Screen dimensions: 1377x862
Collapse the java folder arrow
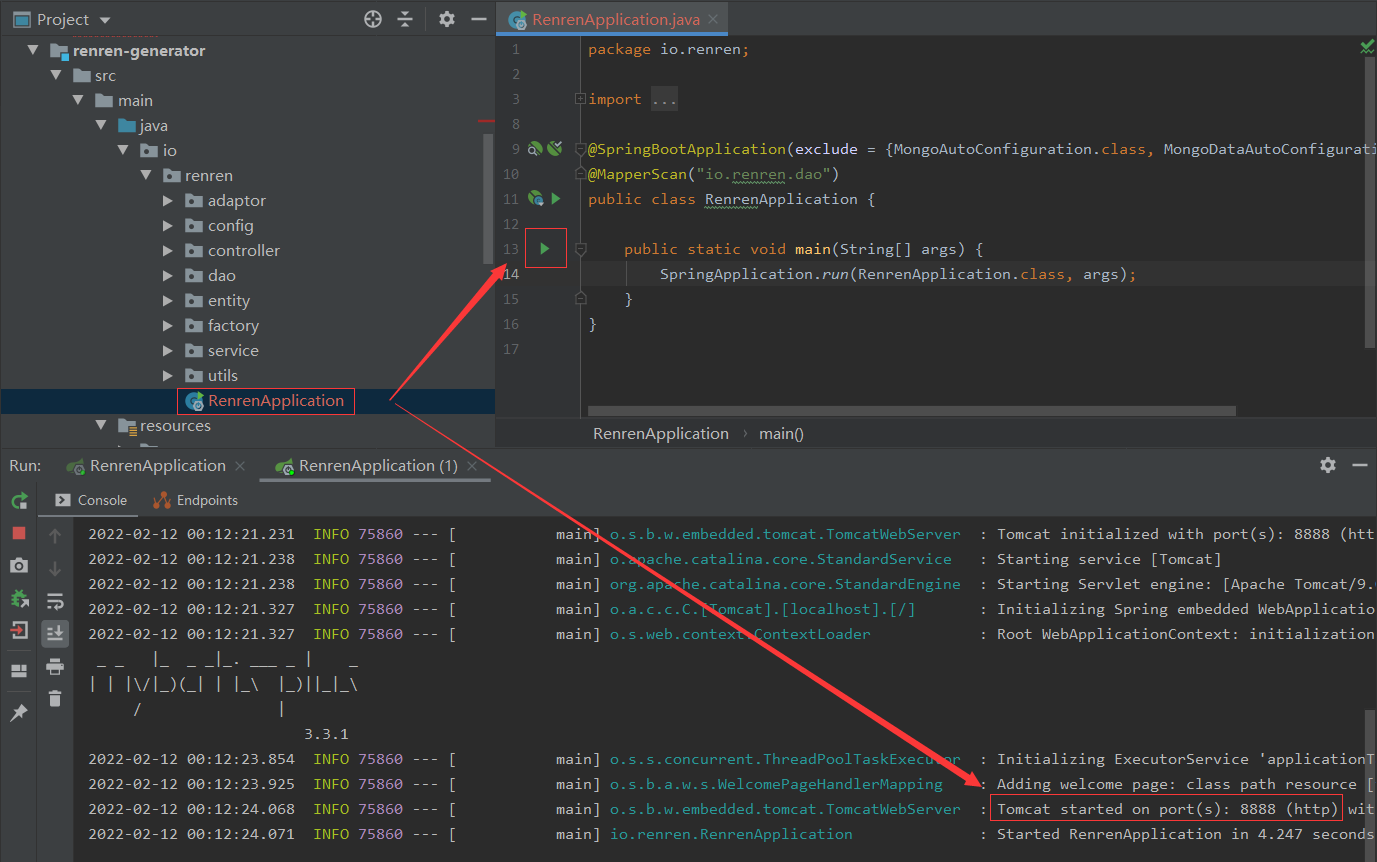tap(100, 125)
